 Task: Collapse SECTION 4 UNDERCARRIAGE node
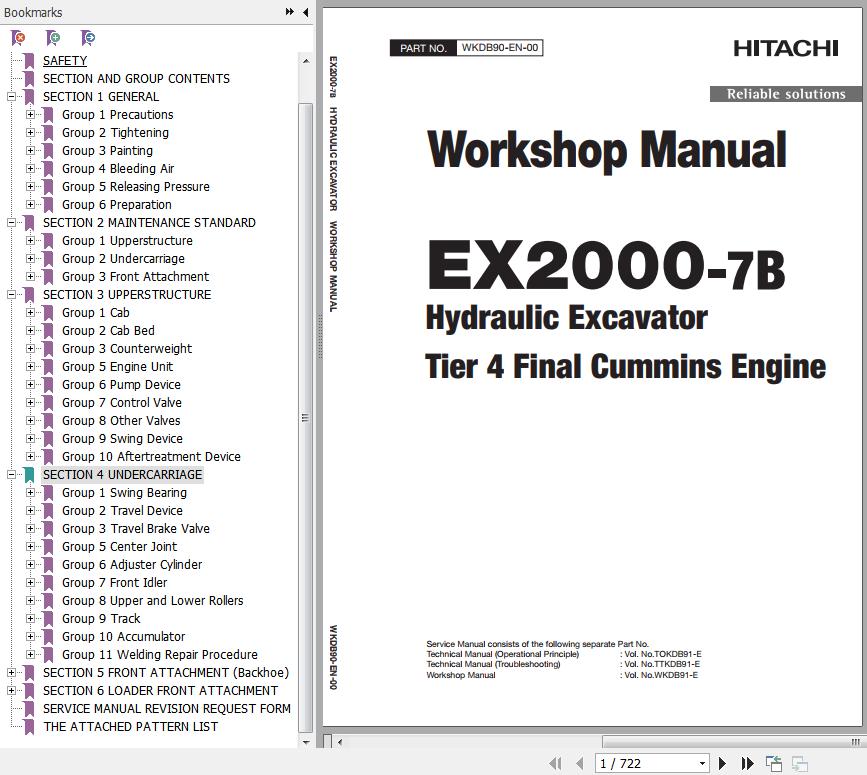pyautogui.click(x=11, y=474)
